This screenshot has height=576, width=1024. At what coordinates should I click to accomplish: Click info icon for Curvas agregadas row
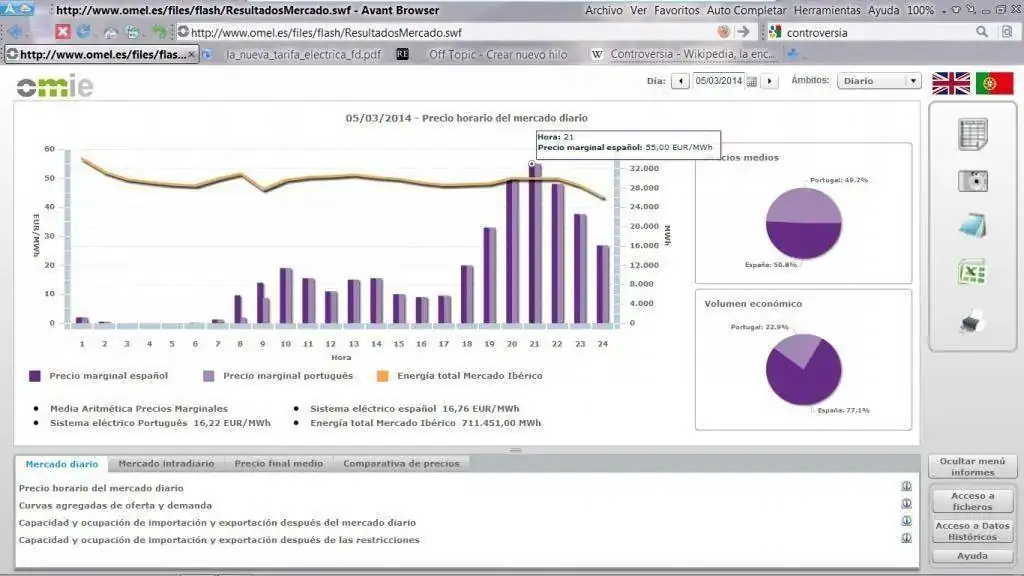point(906,504)
